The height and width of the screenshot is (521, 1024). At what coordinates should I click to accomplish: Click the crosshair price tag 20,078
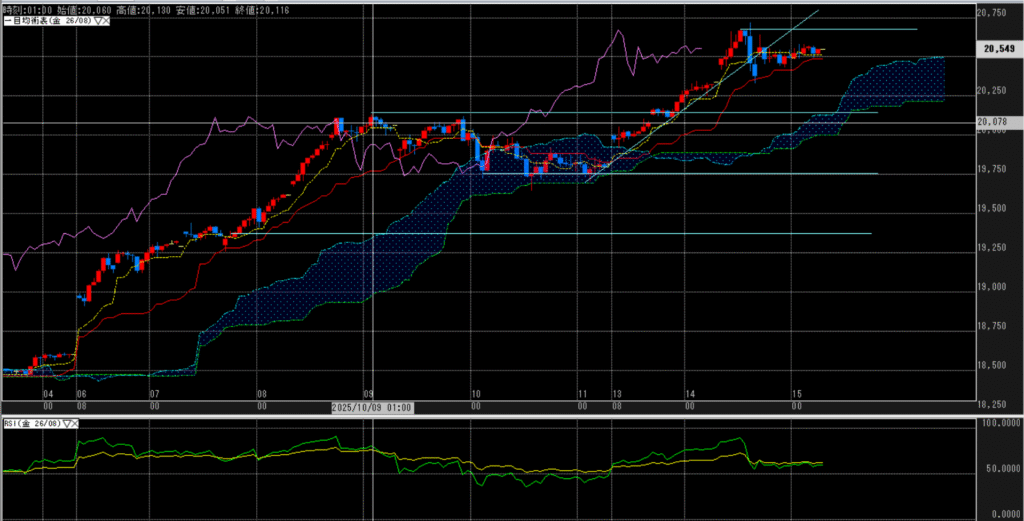pos(995,122)
